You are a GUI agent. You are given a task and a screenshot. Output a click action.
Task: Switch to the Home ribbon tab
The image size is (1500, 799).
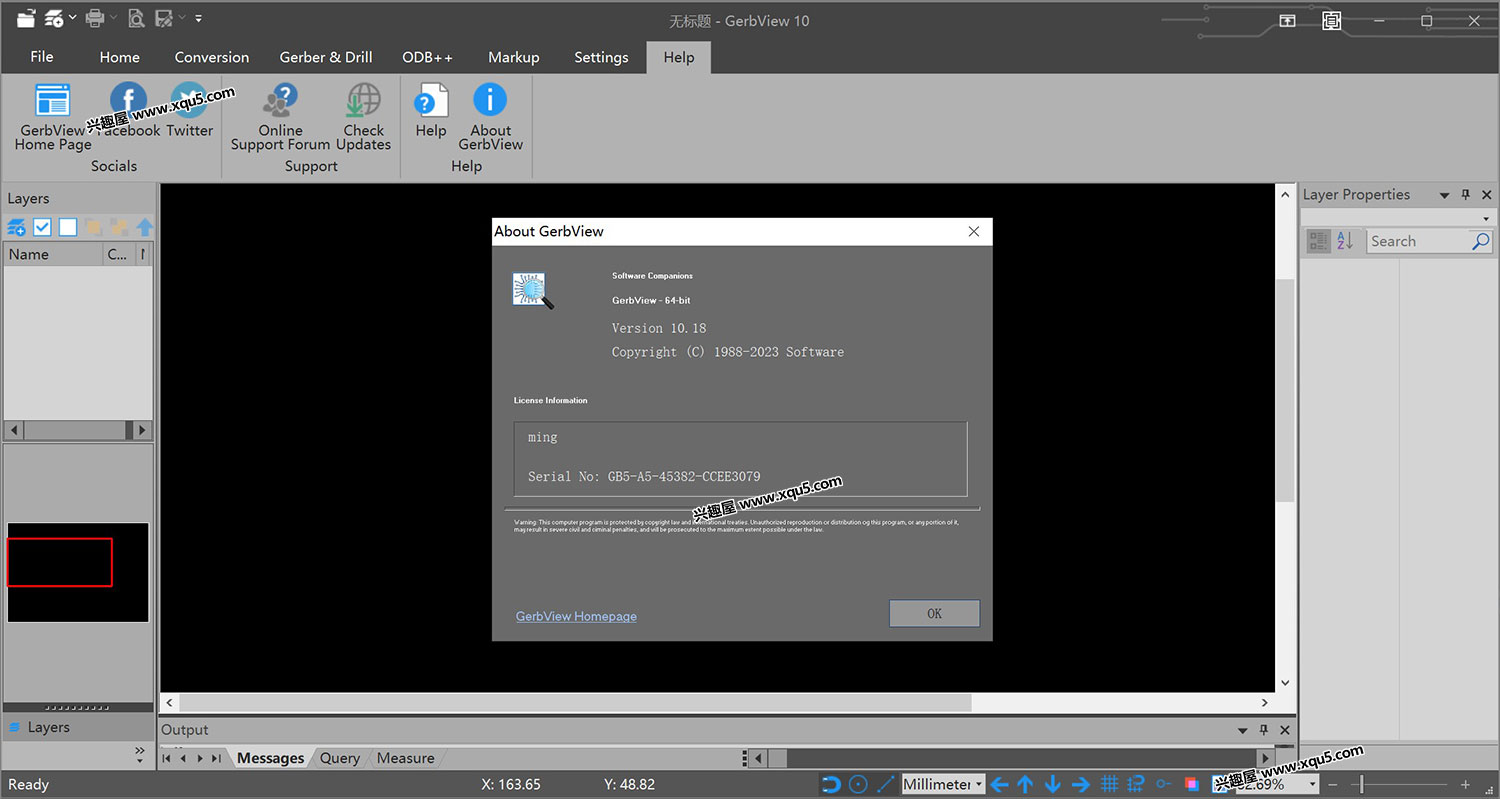point(120,57)
